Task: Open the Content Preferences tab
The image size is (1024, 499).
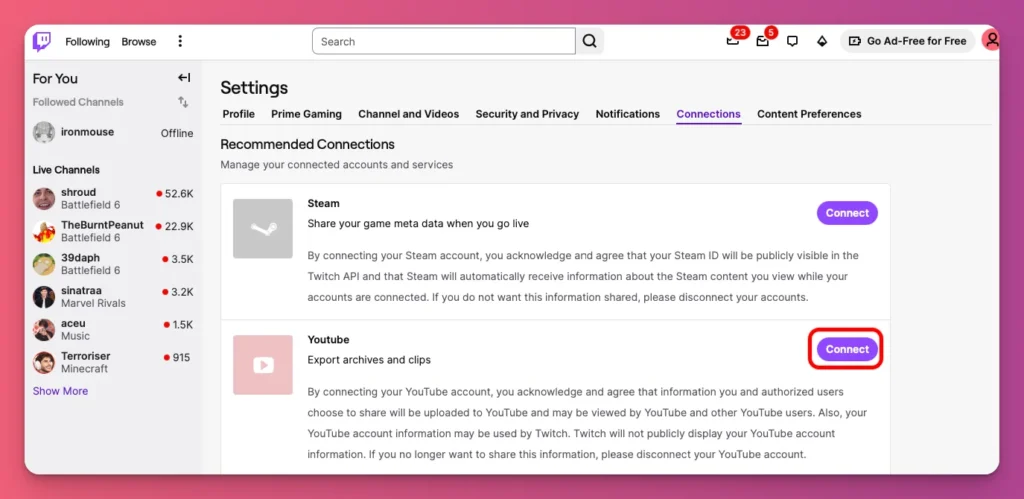Action: [809, 114]
